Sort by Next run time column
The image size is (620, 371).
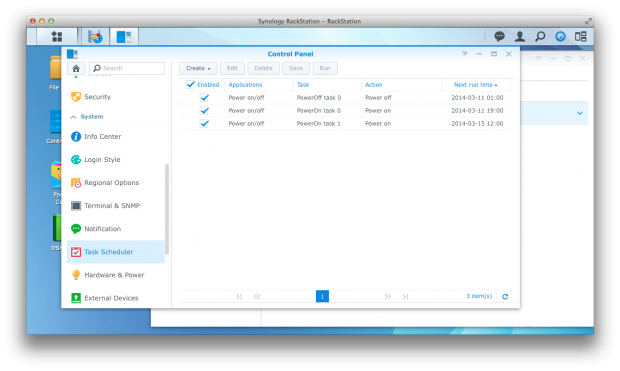[x=475, y=85]
